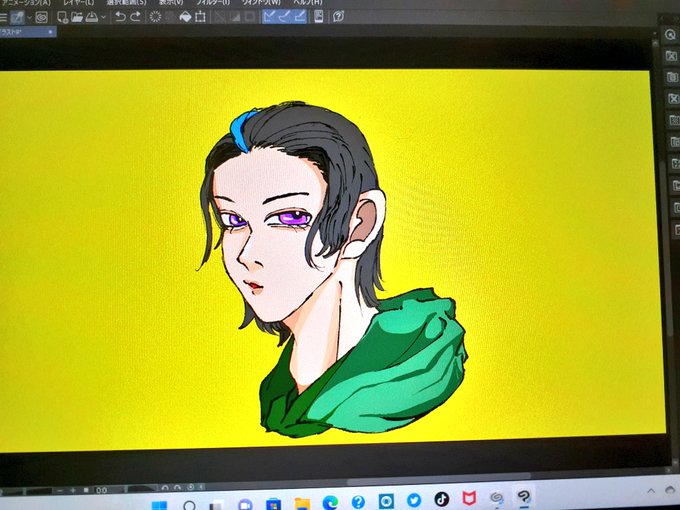Expand the system tray hidden icons chevron
This screenshot has height=510, width=680.
click(x=651, y=491)
